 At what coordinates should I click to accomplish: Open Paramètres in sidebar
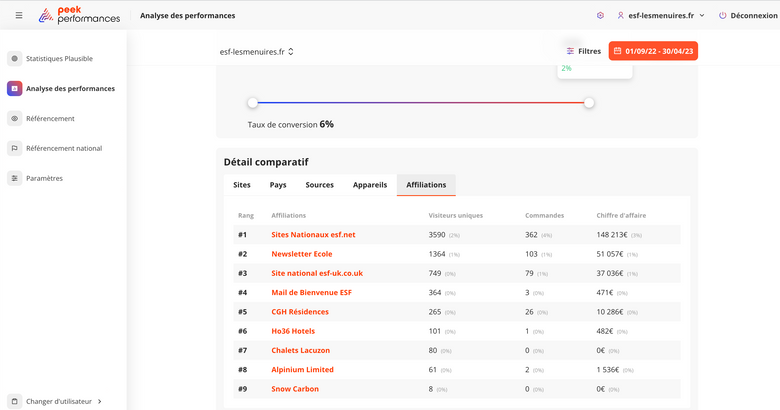click(x=44, y=178)
